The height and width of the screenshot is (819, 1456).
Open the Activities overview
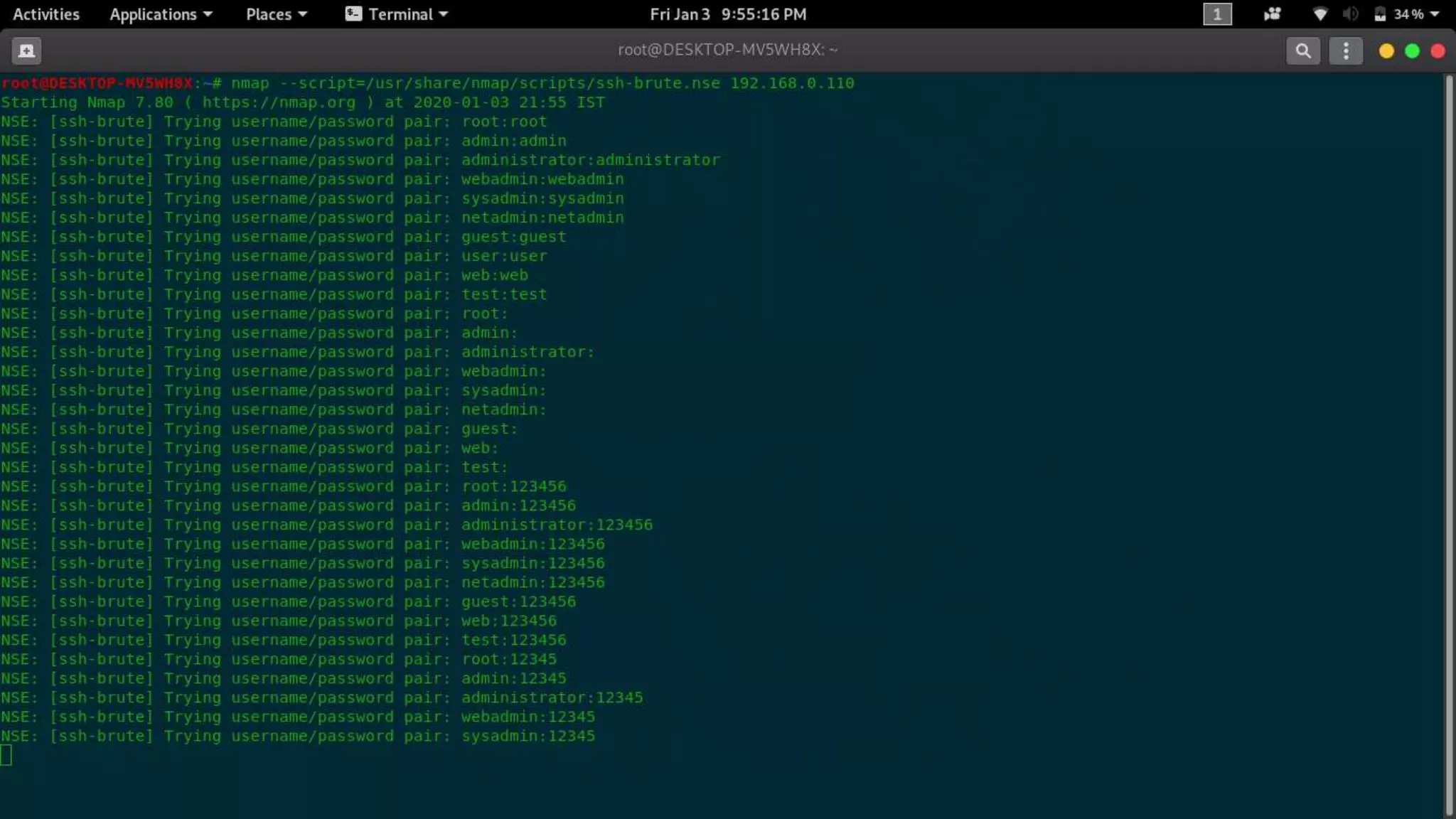46,14
